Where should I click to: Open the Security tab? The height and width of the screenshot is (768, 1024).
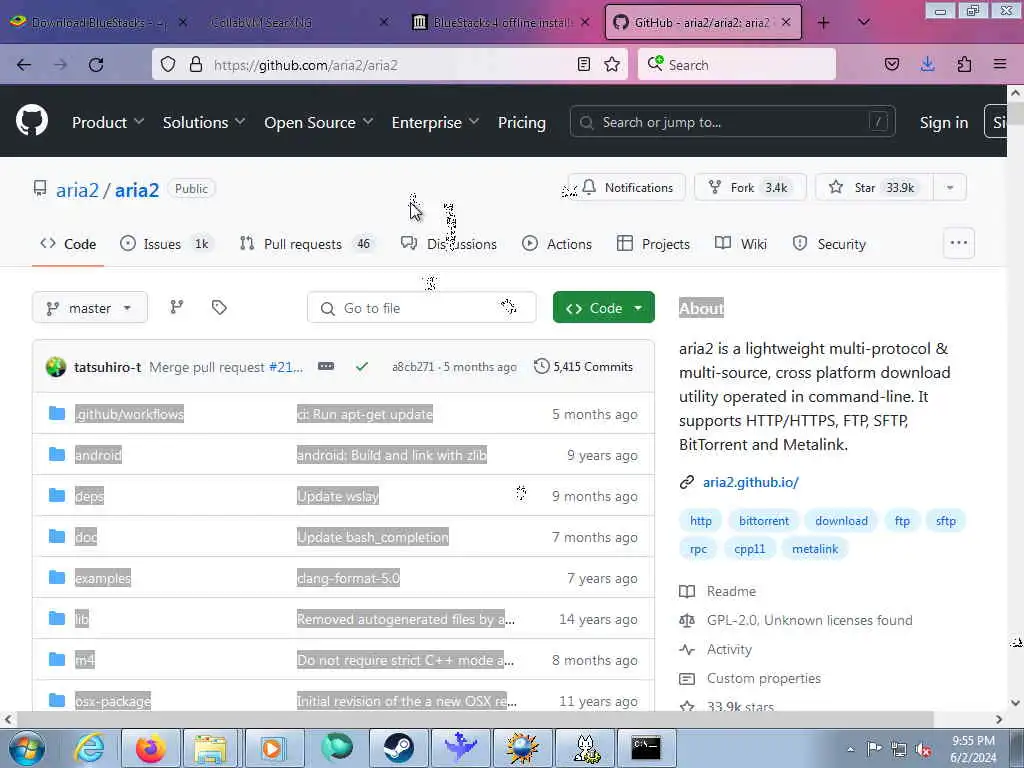pos(829,244)
